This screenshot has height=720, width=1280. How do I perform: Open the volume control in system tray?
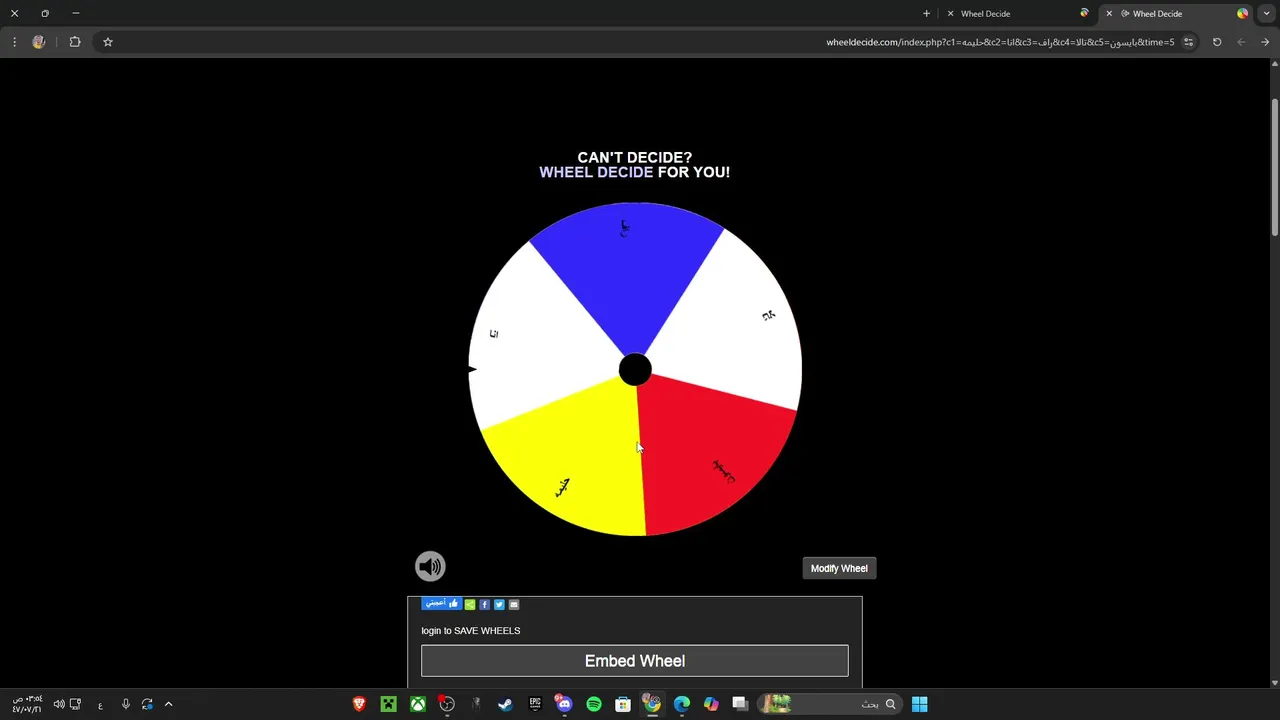tap(59, 704)
